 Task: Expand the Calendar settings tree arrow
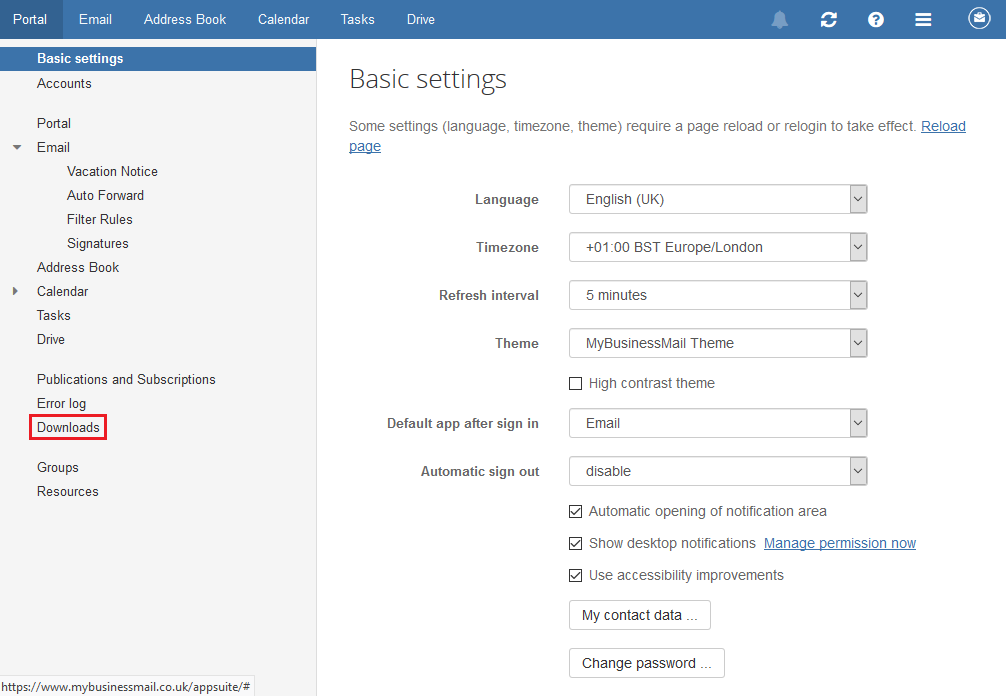coord(16,292)
